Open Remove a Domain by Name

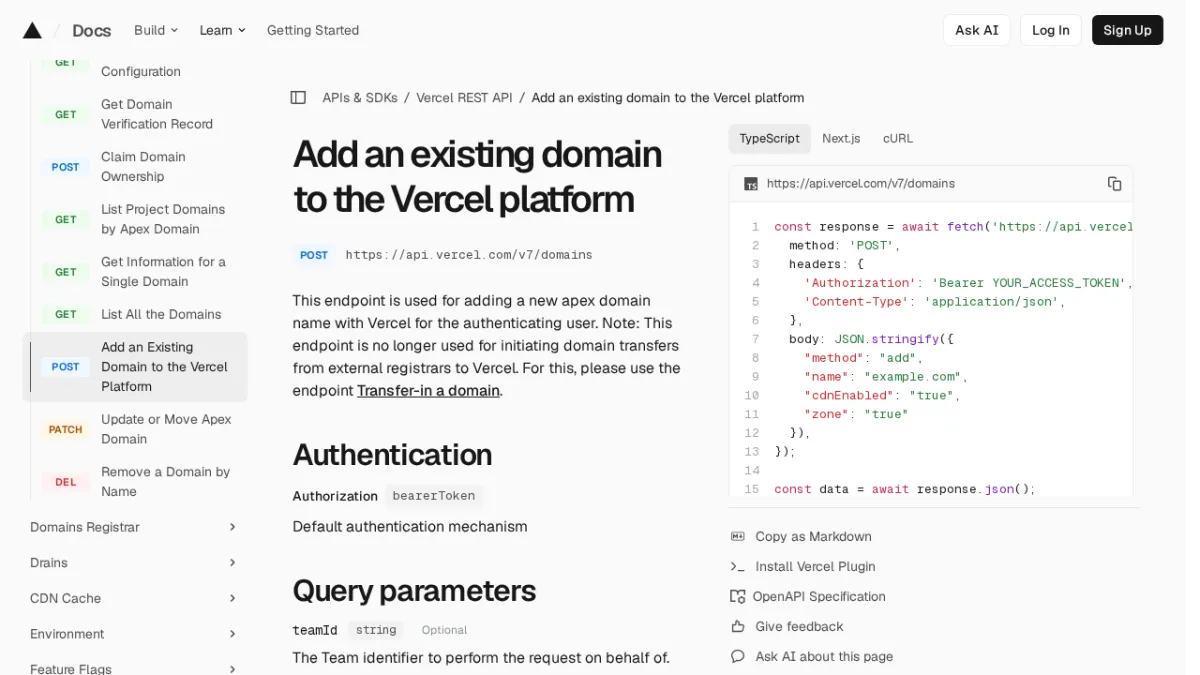(x=165, y=482)
